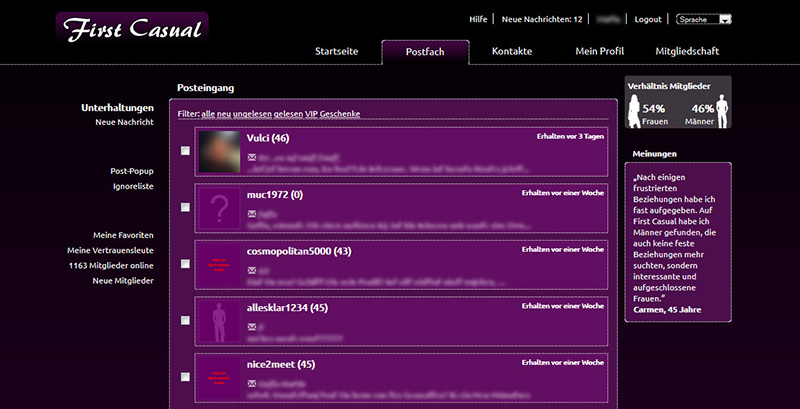The height and width of the screenshot is (409, 800).
Task: Open the Ignoreliste in the sidebar
Action: click(131, 186)
